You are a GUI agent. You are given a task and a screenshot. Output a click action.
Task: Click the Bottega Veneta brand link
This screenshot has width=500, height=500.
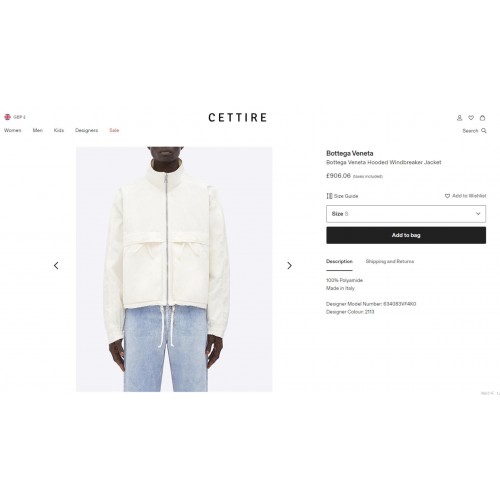pos(350,153)
